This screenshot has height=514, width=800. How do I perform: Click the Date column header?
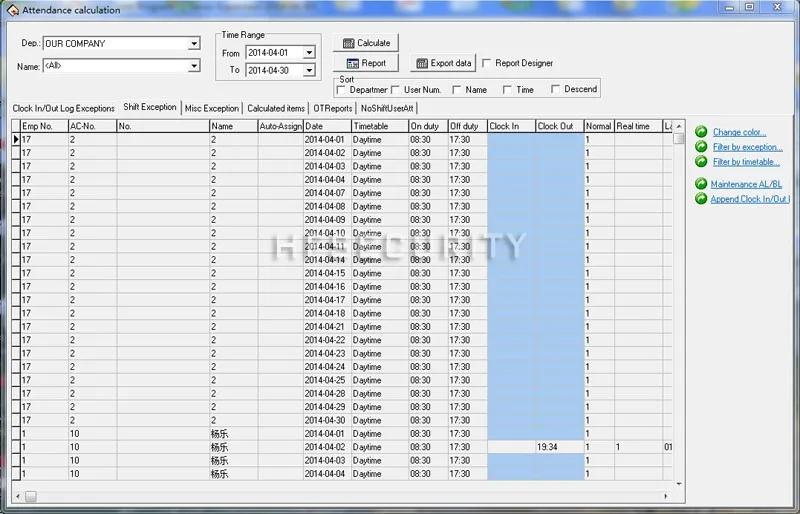click(328, 126)
